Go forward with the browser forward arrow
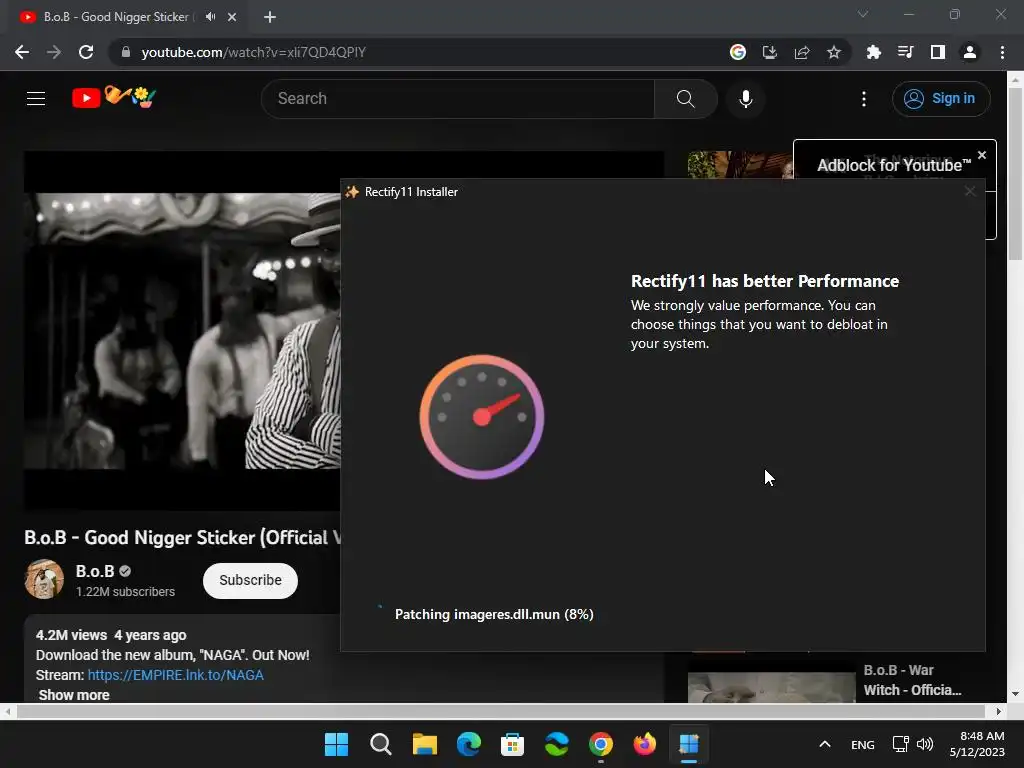1024x768 pixels. click(54, 52)
